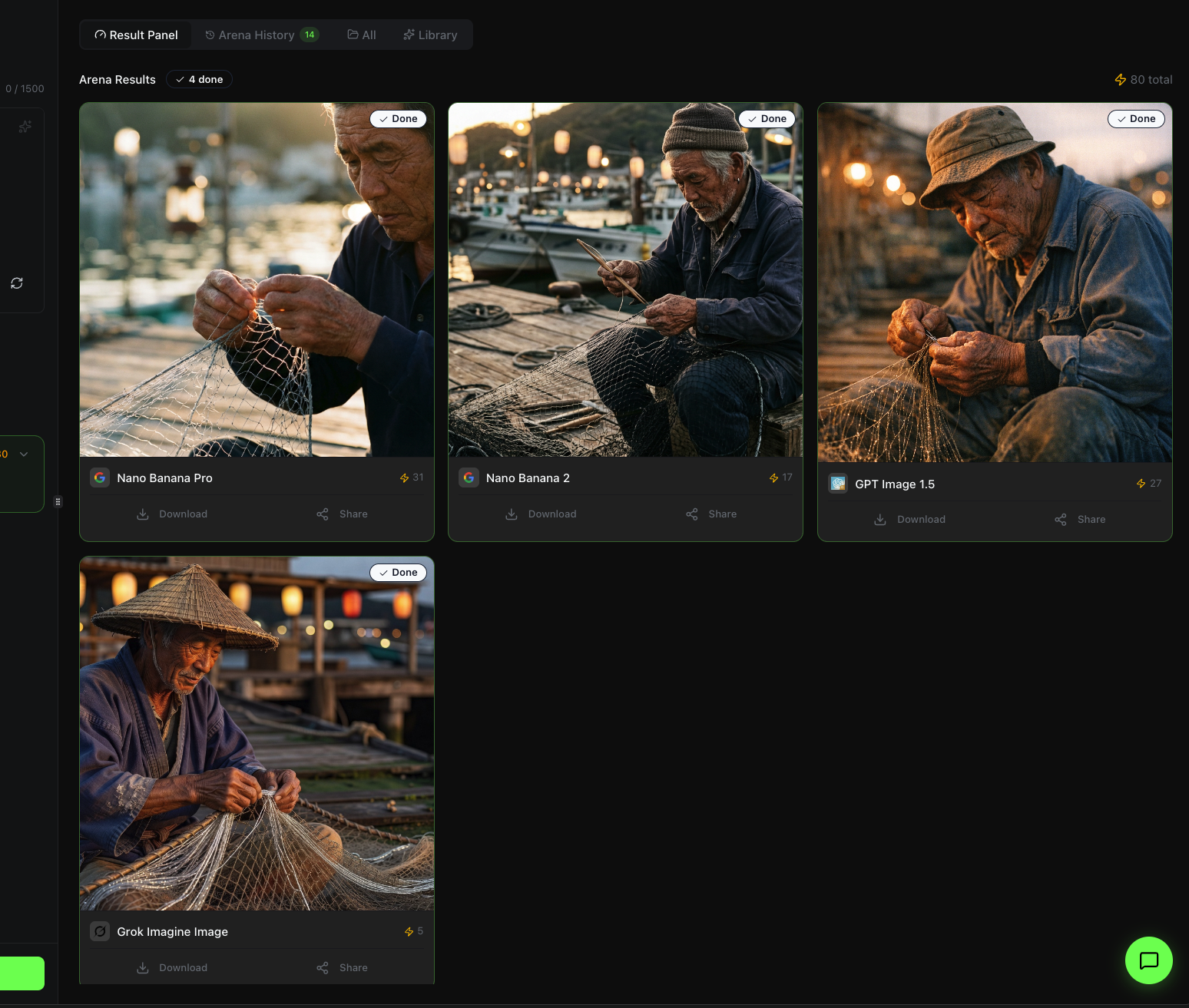Viewport: 1189px width, 1008px height.
Task: Click Download under Grok Imagine Image
Action: 183,968
